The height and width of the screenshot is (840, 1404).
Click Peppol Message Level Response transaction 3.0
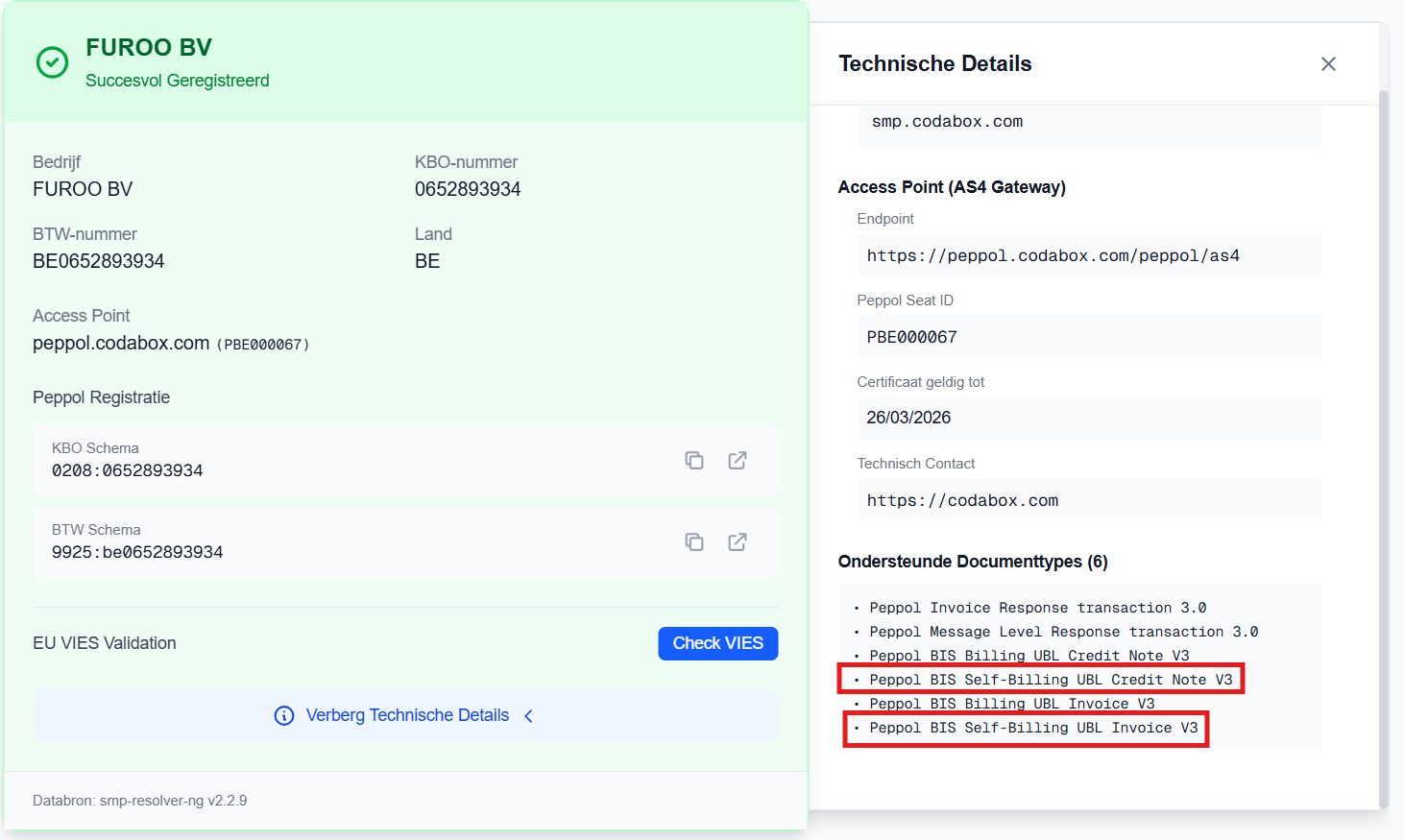pos(1064,632)
